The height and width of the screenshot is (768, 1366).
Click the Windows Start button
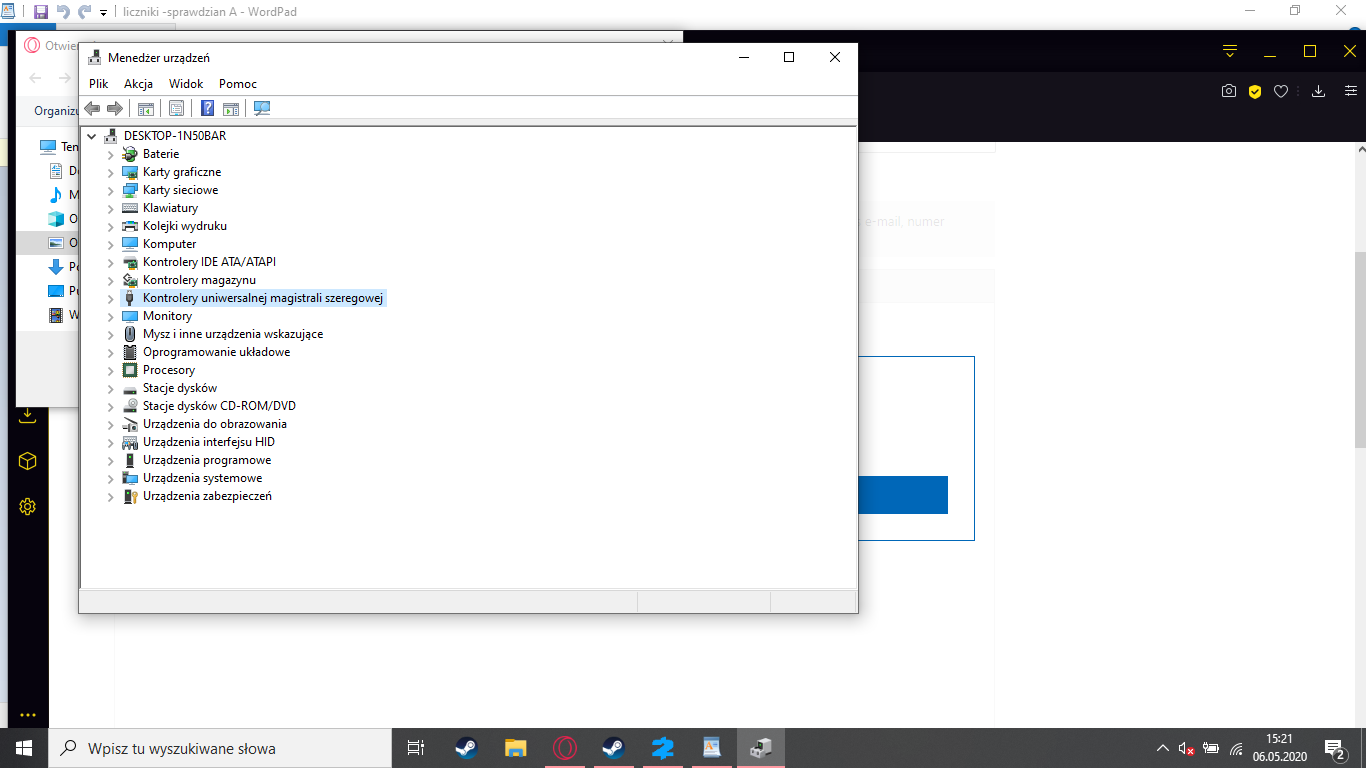pos(24,748)
